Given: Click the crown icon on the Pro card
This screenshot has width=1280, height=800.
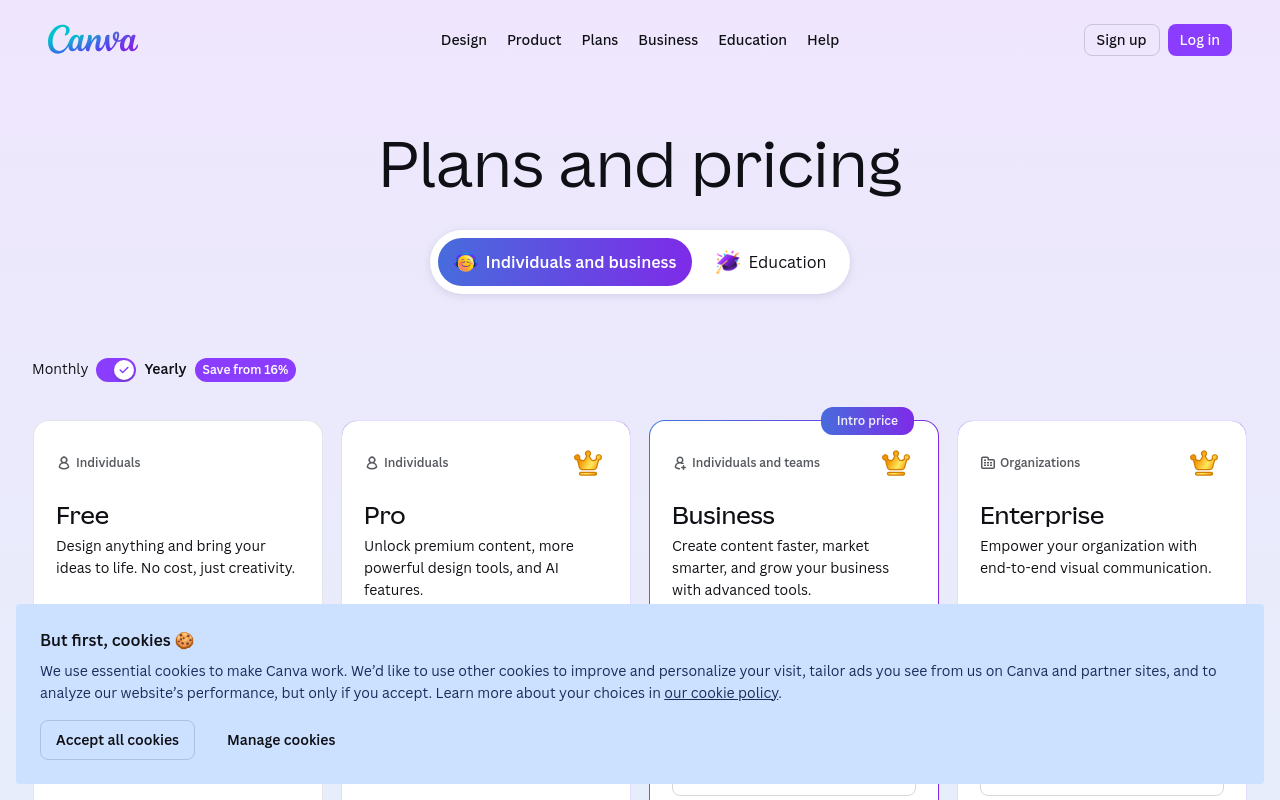Looking at the screenshot, I should point(587,462).
